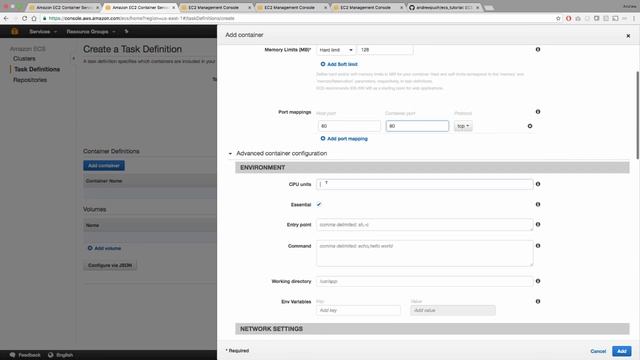Click the browser address bar
Viewport: 640px width, 360px height.
(298, 18)
